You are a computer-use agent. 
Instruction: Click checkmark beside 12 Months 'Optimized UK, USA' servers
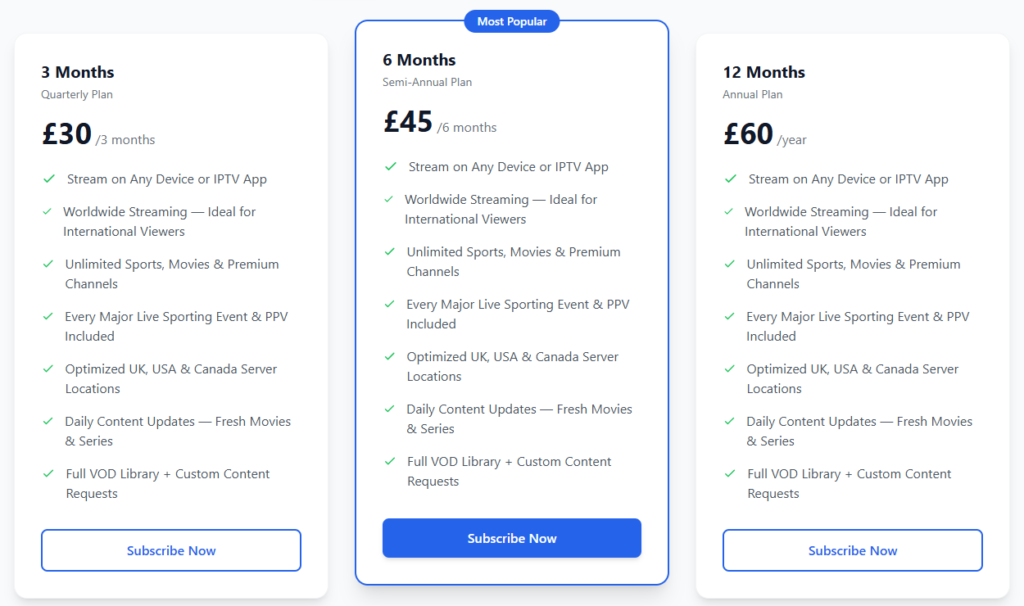point(730,369)
